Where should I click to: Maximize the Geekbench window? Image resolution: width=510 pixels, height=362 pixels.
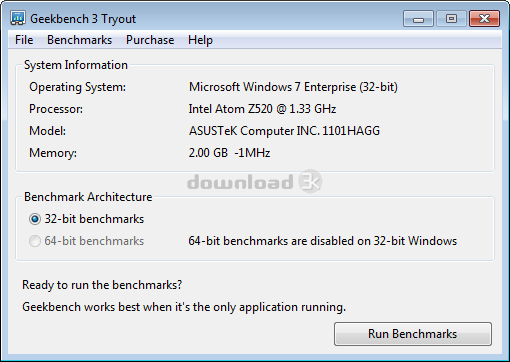pyautogui.click(x=451, y=19)
